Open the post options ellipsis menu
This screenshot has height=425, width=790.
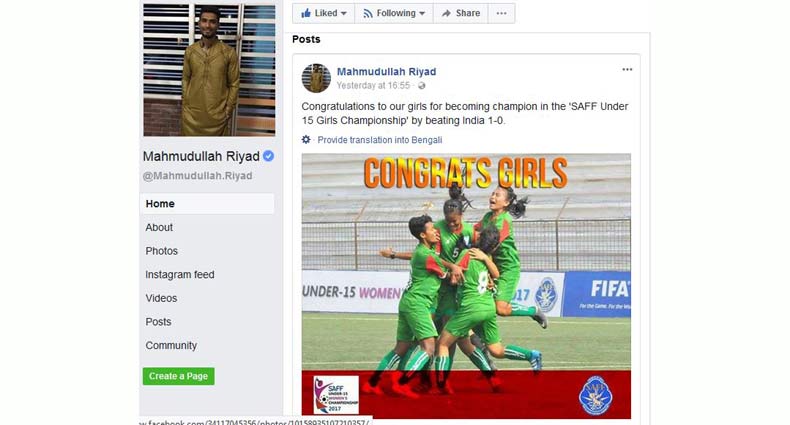click(x=627, y=69)
